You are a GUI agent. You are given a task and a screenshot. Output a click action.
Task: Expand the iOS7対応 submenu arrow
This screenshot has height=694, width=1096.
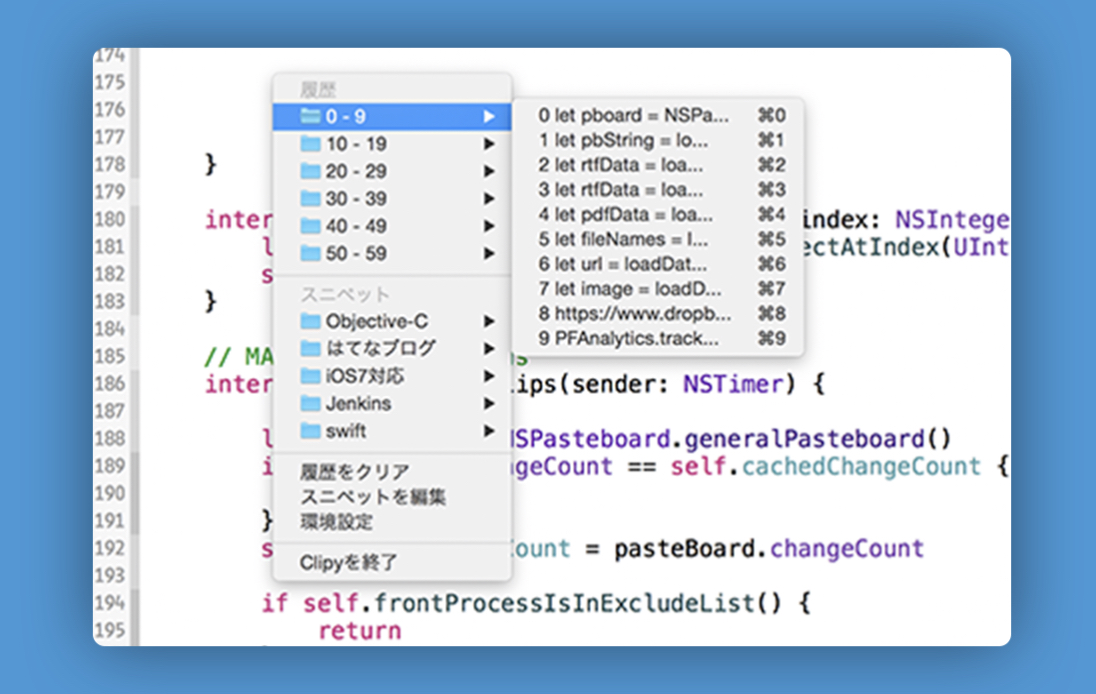(x=489, y=376)
